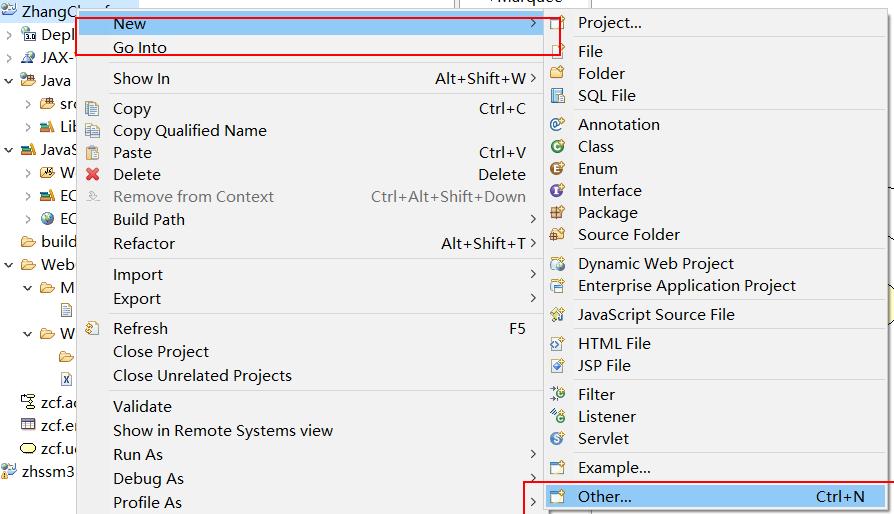This screenshot has width=894, height=514.
Task: Select the zhssm3 project in explorer
Action: (x=48, y=472)
